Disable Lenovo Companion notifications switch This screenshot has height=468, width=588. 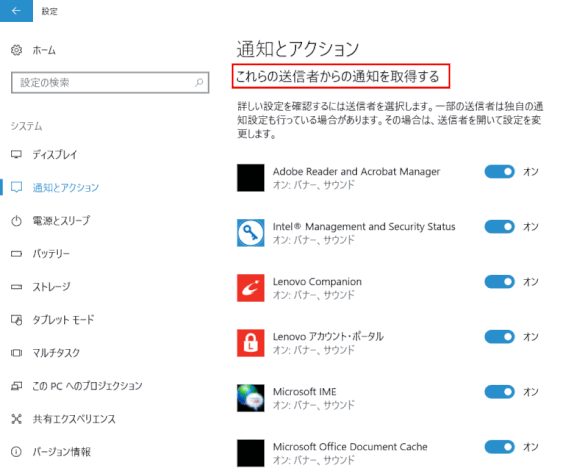pyautogui.click(x=500, y=282)
